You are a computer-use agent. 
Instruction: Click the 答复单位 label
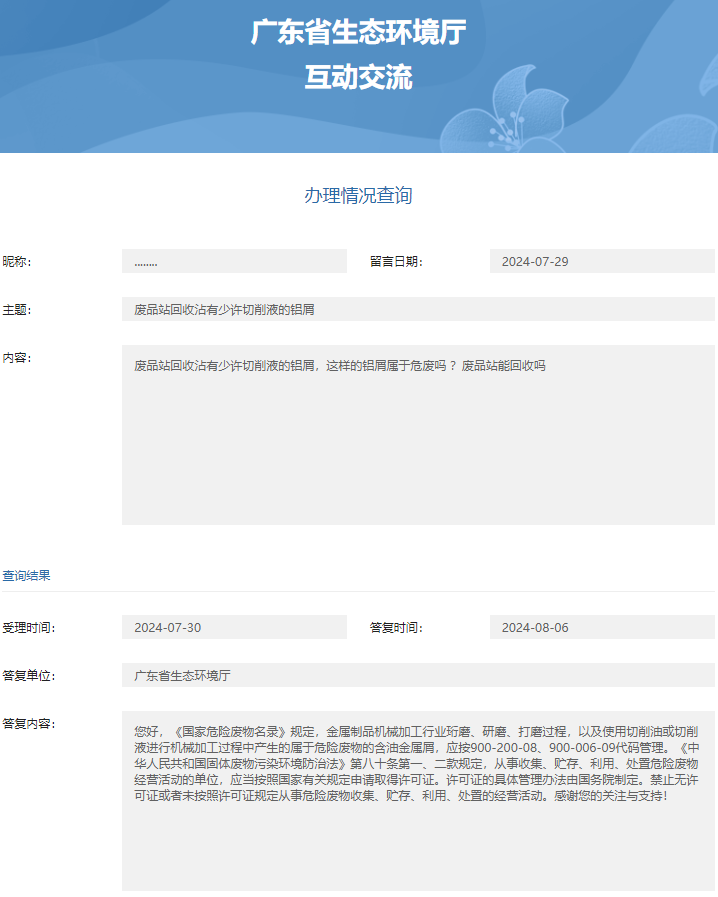tap(28, 676)
